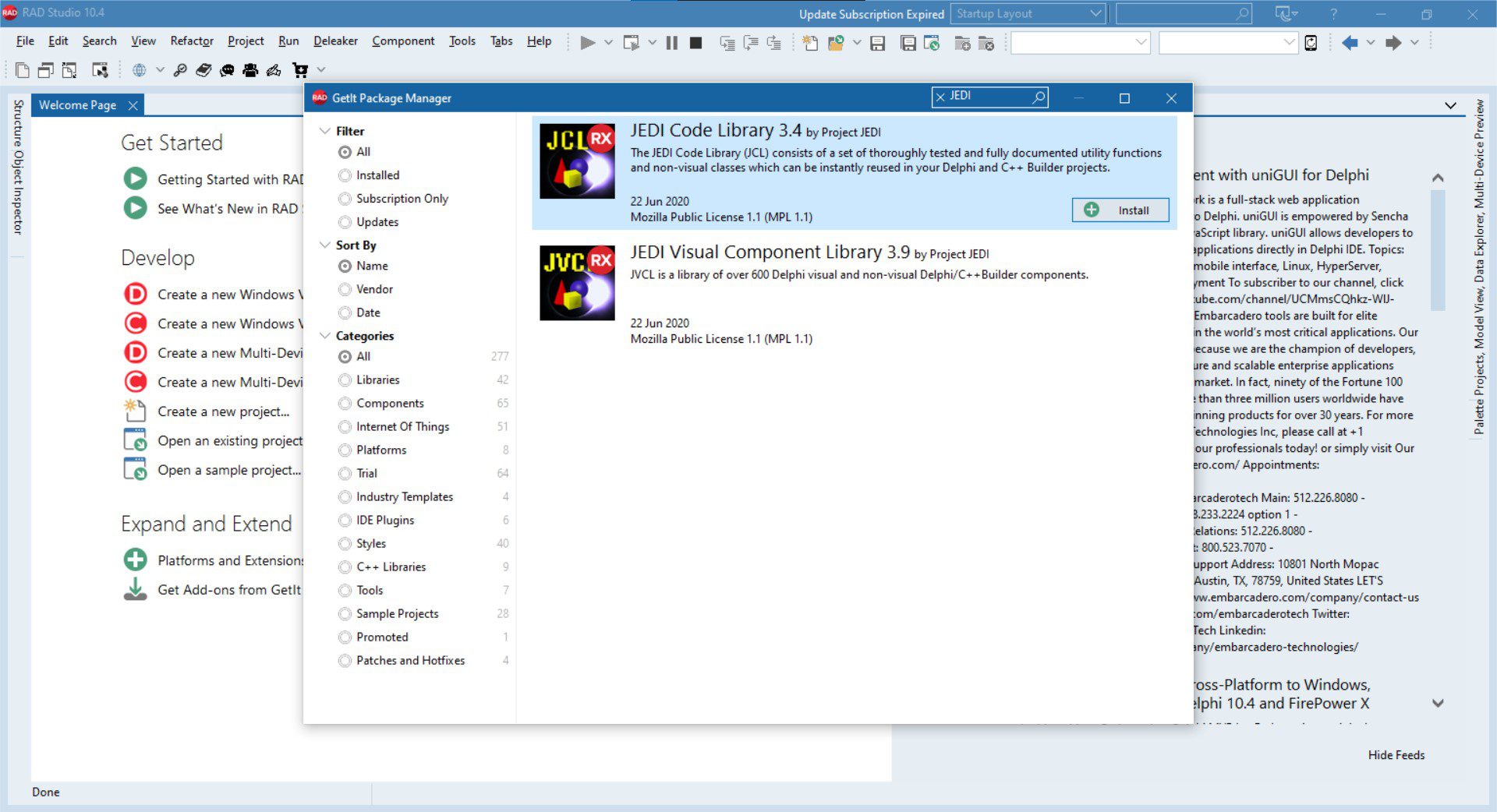The height and width of the screenshot is (812, 1497).
Task: Open the Component menu
Action: click(403, 41)
